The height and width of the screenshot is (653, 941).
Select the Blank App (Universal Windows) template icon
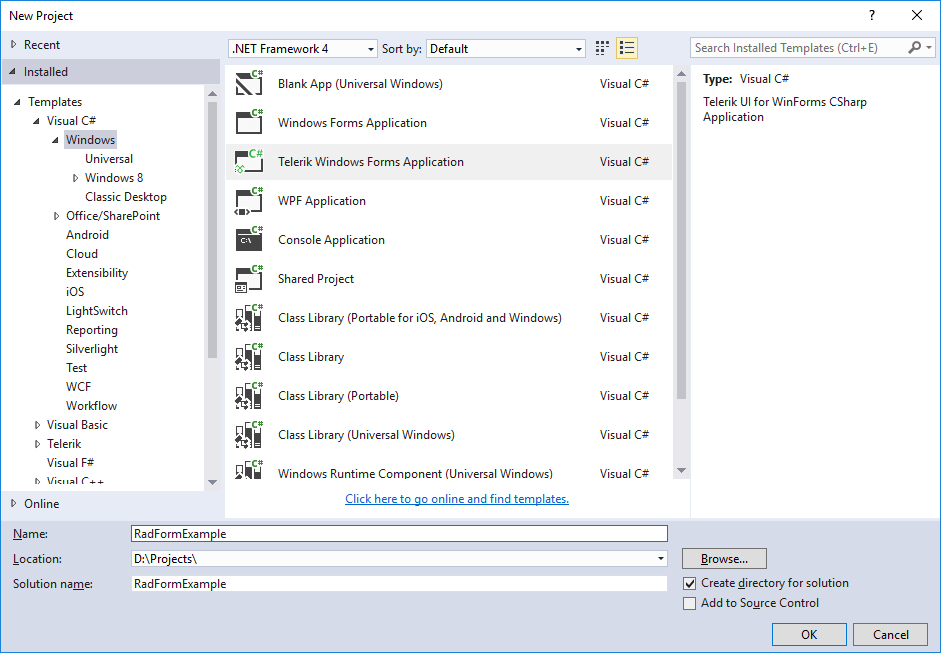coord(250,83)
